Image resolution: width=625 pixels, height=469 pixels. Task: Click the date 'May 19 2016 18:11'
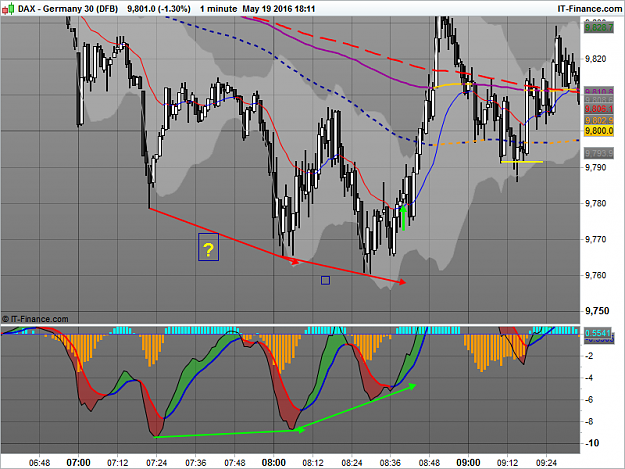pos(279,9)
